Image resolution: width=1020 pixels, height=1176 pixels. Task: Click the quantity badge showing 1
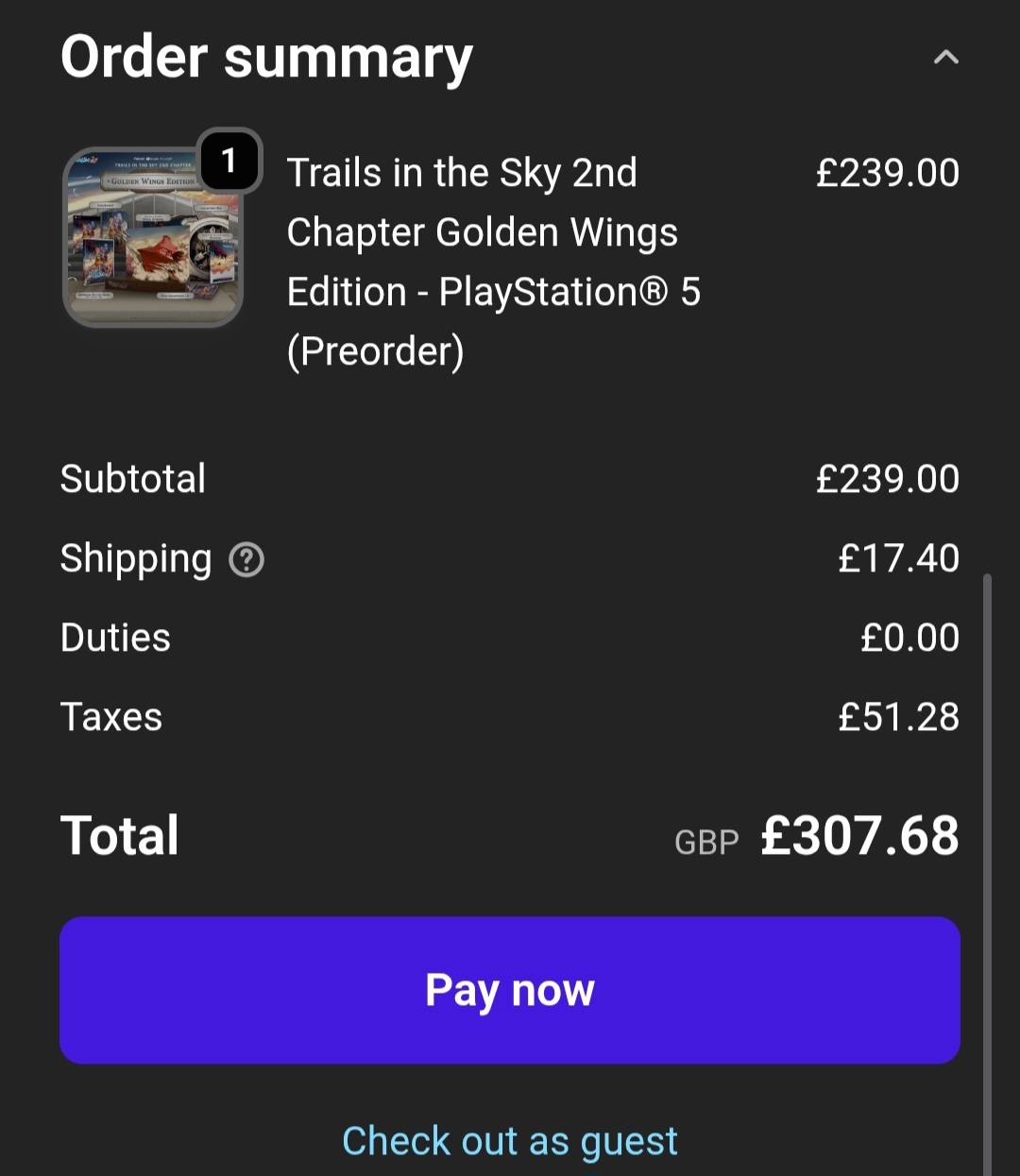[229, 160]
